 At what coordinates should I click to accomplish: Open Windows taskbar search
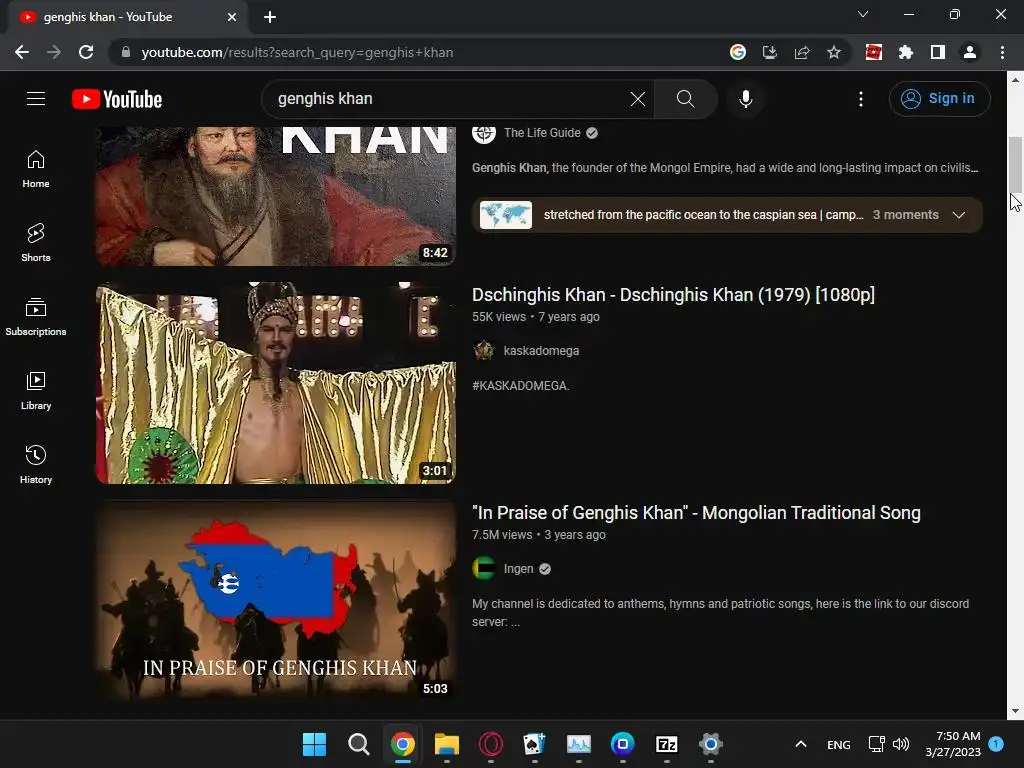(x=359, y=744)
